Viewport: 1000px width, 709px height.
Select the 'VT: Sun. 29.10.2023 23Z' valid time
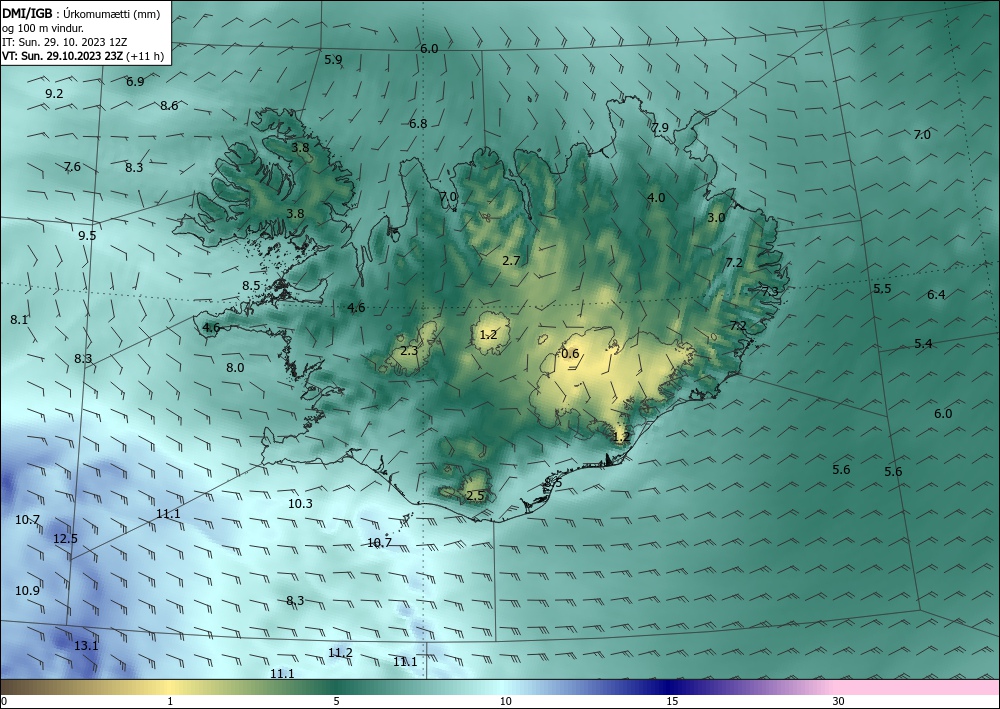coord(63,56)
